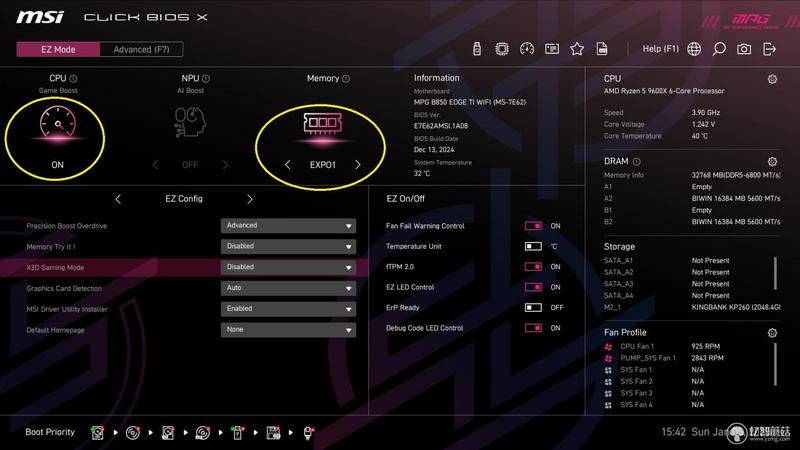This screenshot has height=450, width=800.
Task: Select X3D Gaming Mode row label
Action: click(x=55, y=268)
